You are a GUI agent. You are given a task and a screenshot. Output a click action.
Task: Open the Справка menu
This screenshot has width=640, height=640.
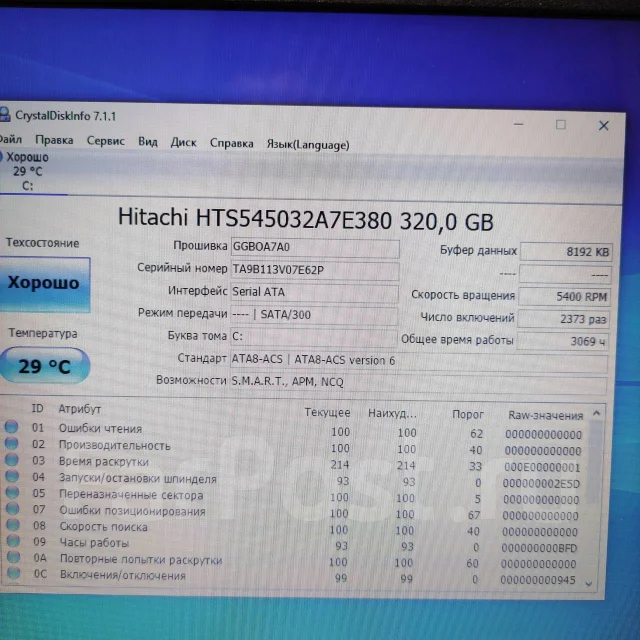(231, 143)
